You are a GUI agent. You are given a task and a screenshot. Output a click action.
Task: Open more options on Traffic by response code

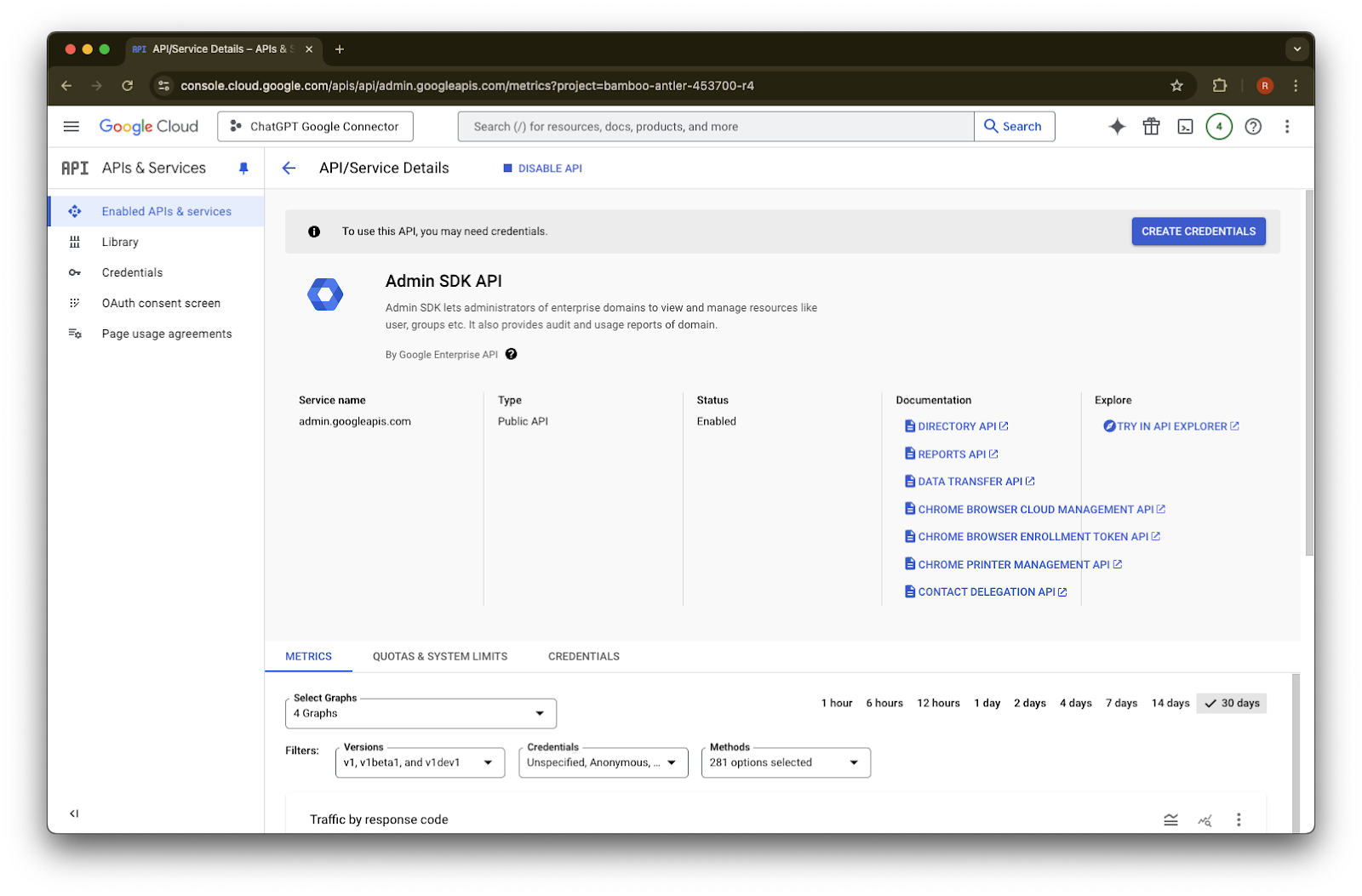click(1239, 819)
